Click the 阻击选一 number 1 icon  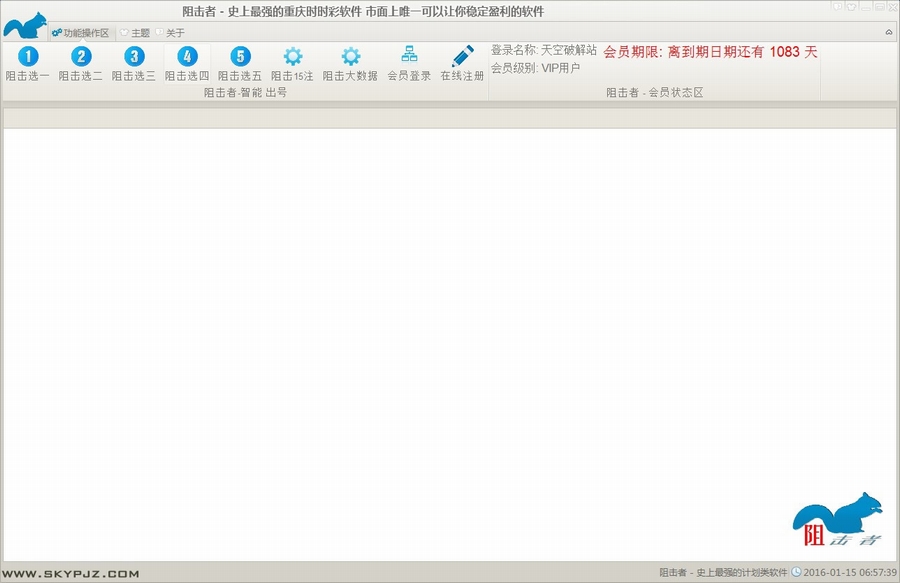[28, 57]
